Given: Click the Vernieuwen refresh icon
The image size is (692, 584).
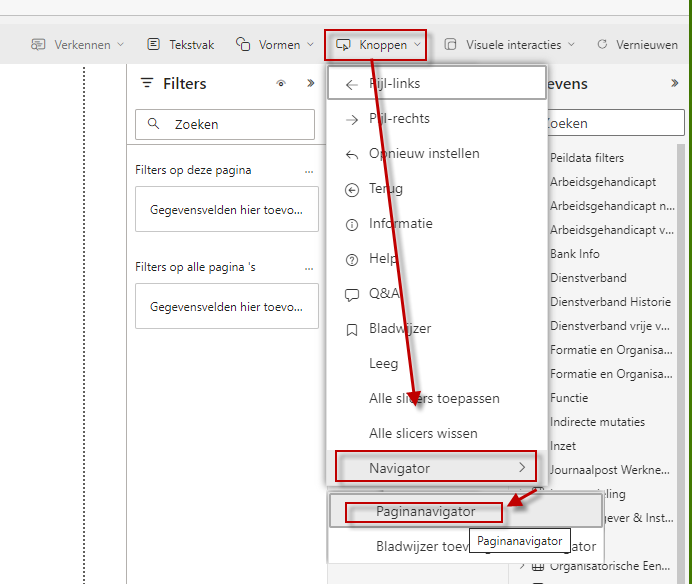Looking at the screenshot, I should pos(602,45).
